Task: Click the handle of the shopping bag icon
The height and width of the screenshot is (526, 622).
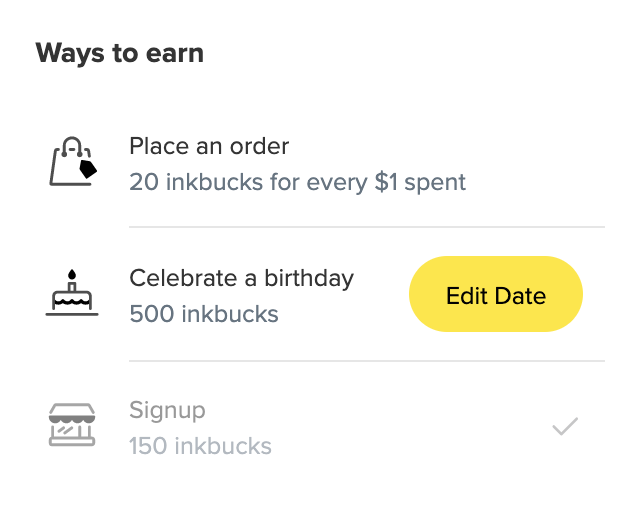Action: (72, 145)
